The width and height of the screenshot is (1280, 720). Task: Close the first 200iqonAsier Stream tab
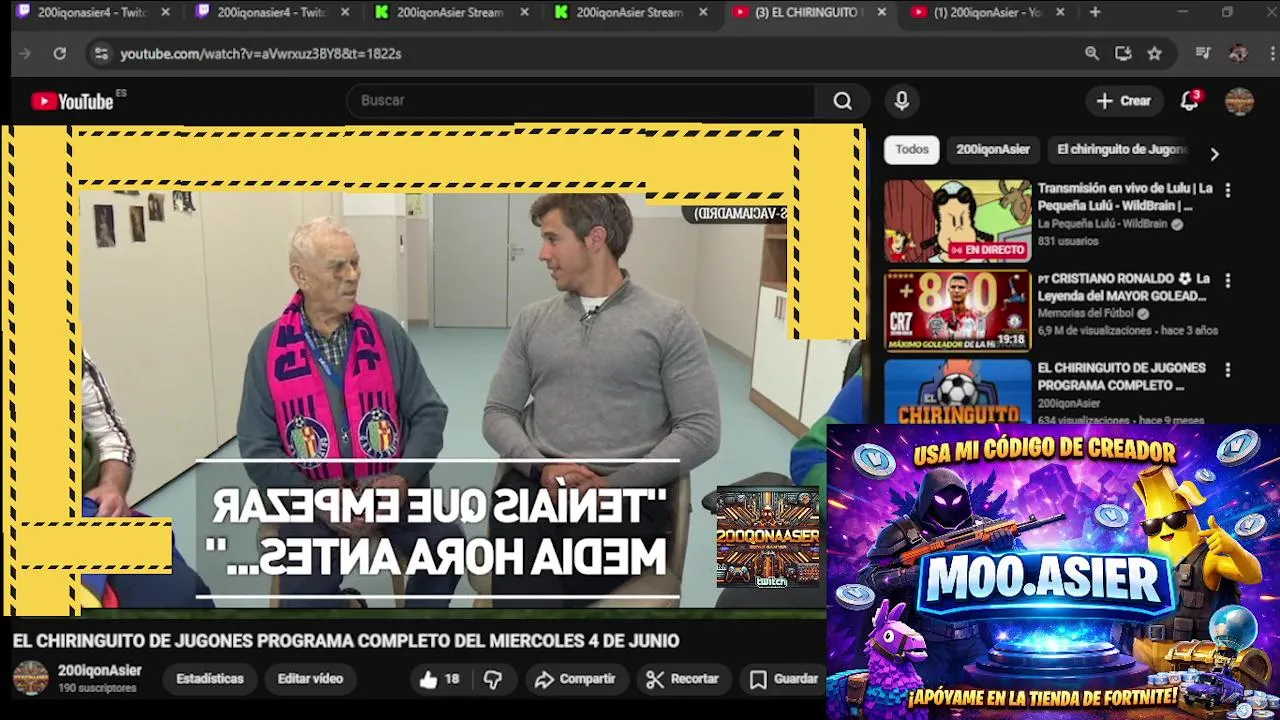click(x=524, y=13)
